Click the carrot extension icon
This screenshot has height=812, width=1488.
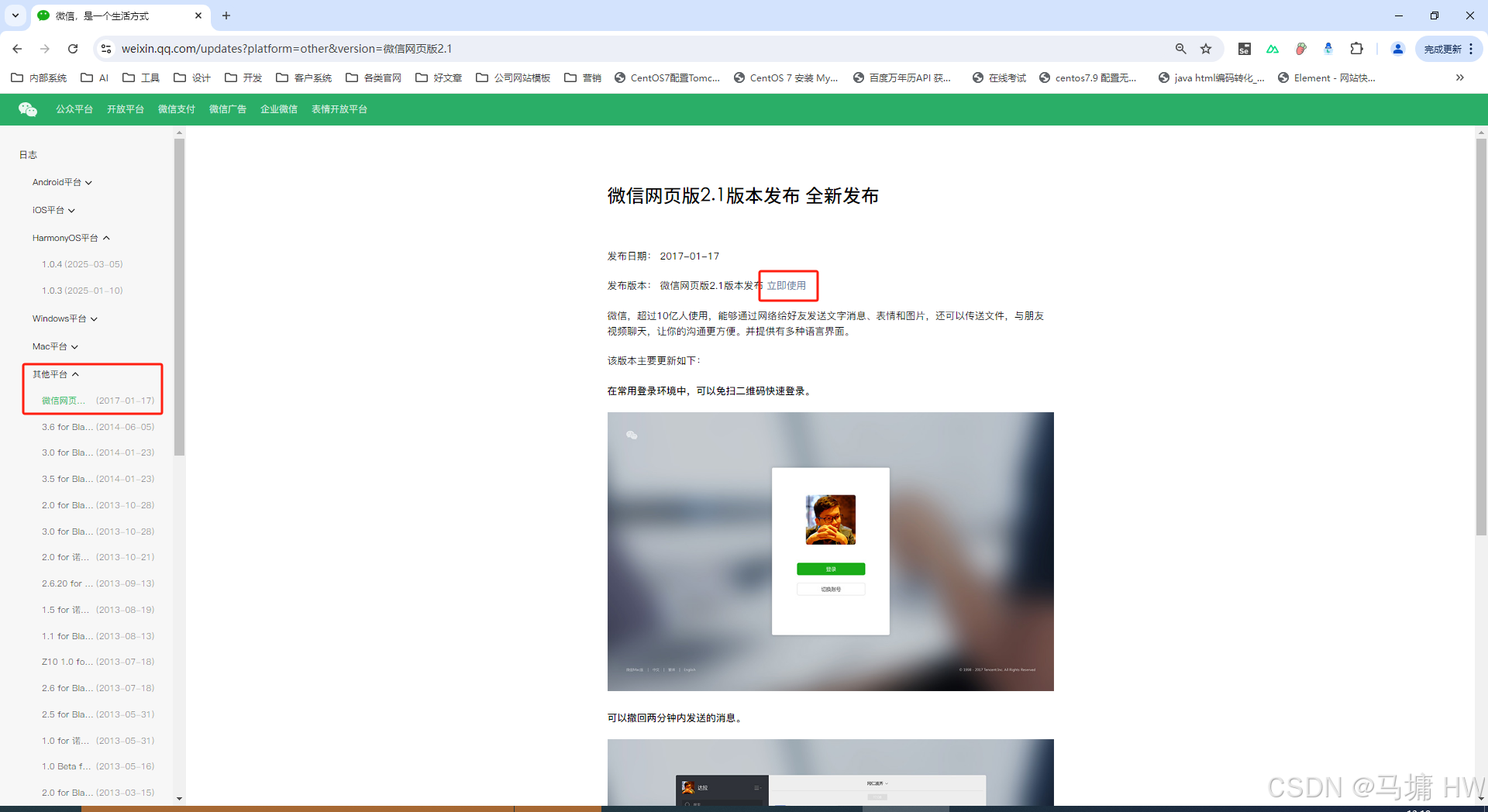1301,48
